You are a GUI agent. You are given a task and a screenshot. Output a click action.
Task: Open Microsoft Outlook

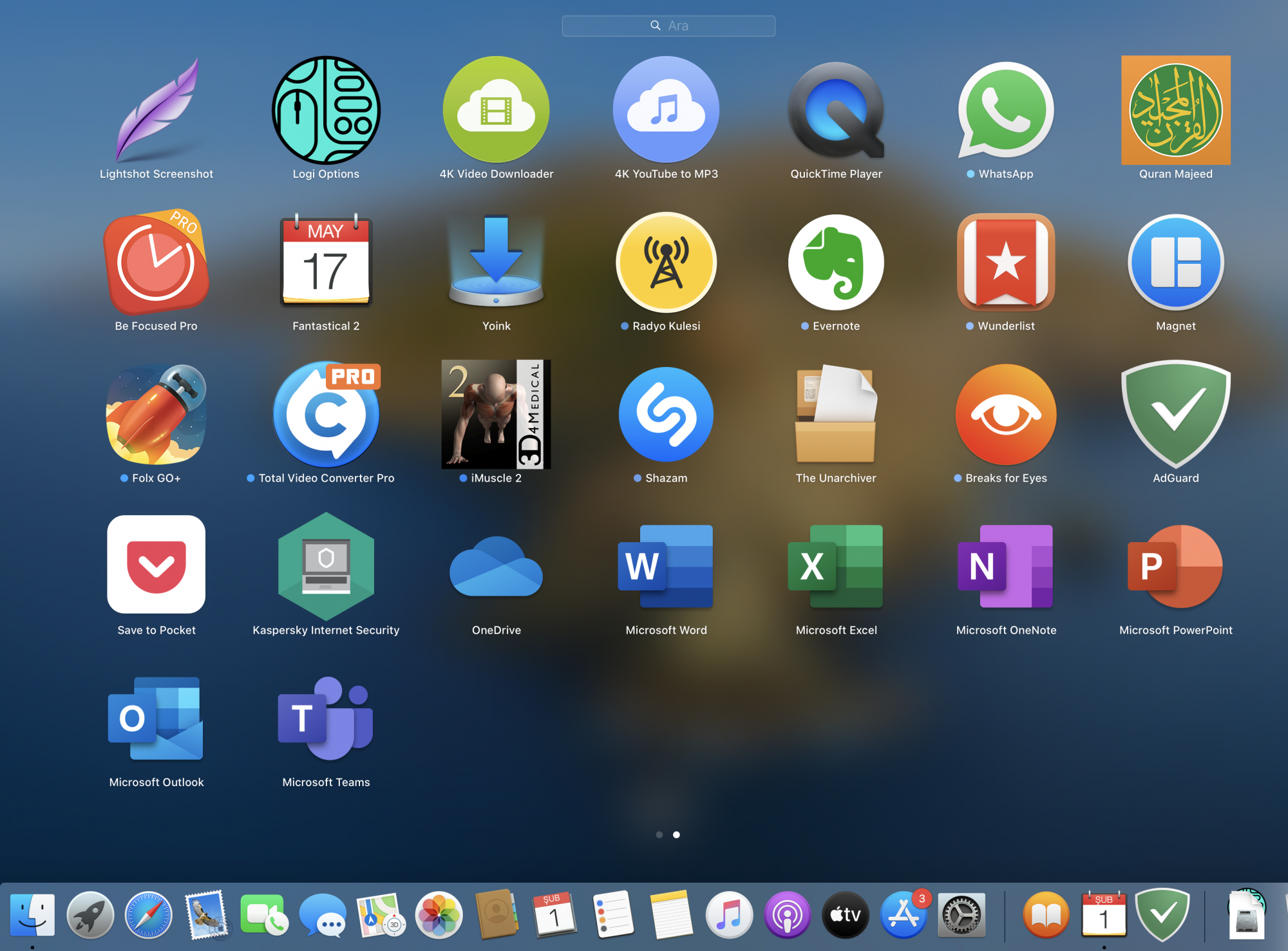click(156, 719)
